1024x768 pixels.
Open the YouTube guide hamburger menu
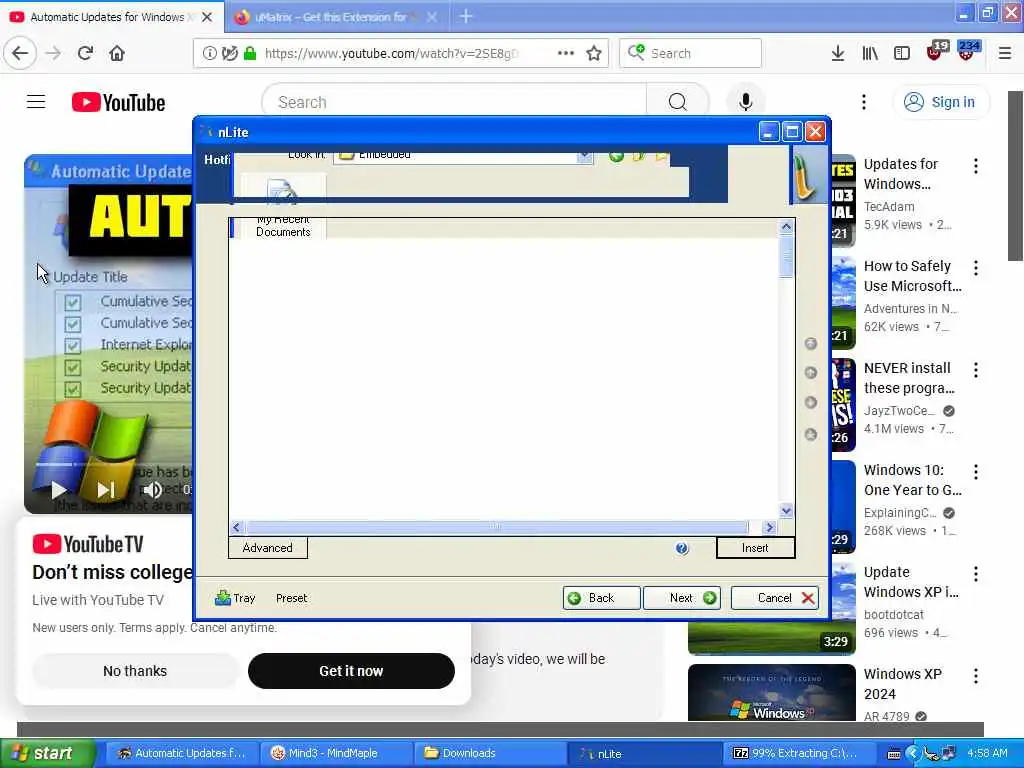pos(36,102)
